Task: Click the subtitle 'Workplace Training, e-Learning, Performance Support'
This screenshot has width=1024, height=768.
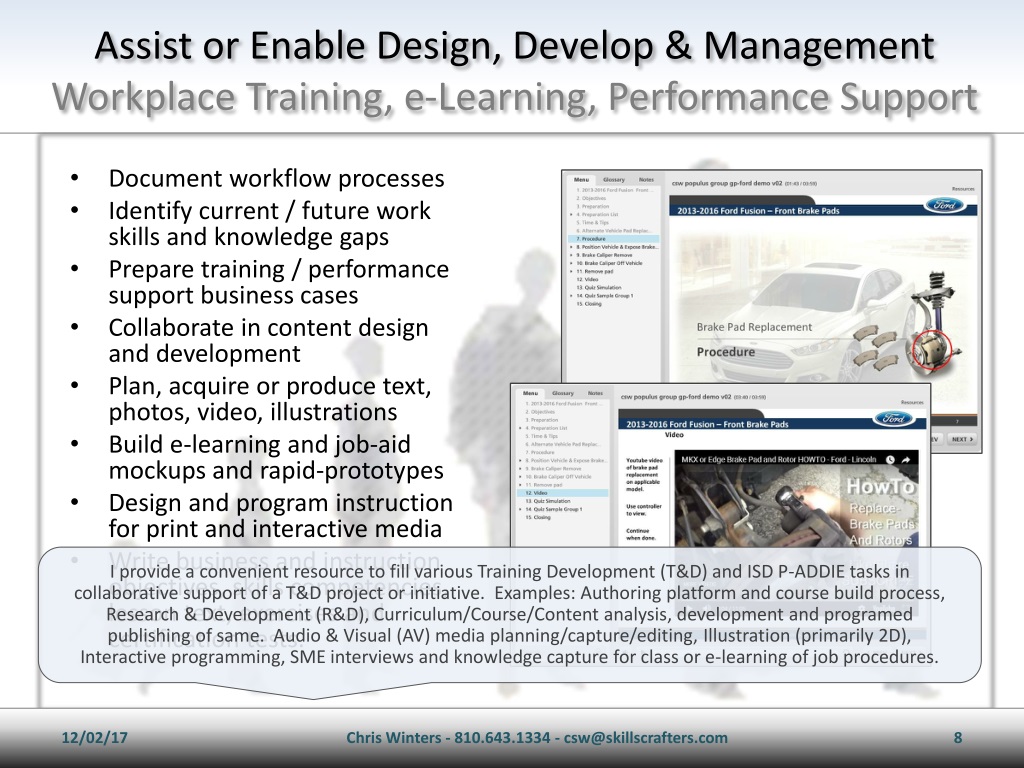Action: tap(515, 97)
